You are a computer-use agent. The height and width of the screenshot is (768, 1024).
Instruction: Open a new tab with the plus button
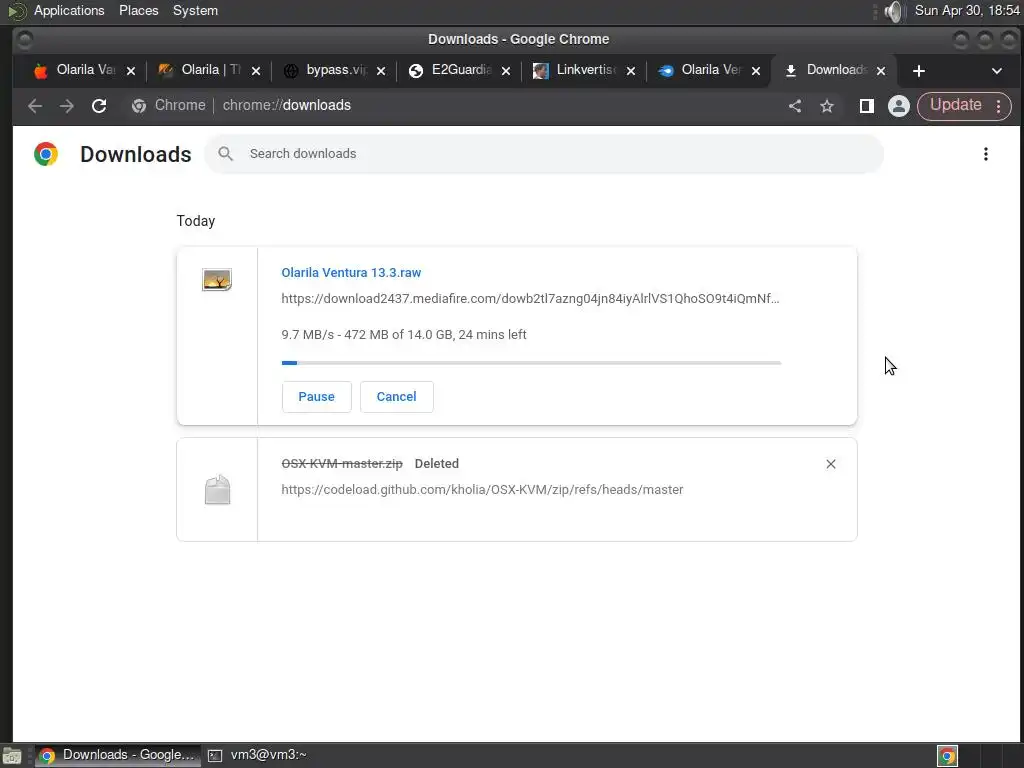[x=919, y=71]
